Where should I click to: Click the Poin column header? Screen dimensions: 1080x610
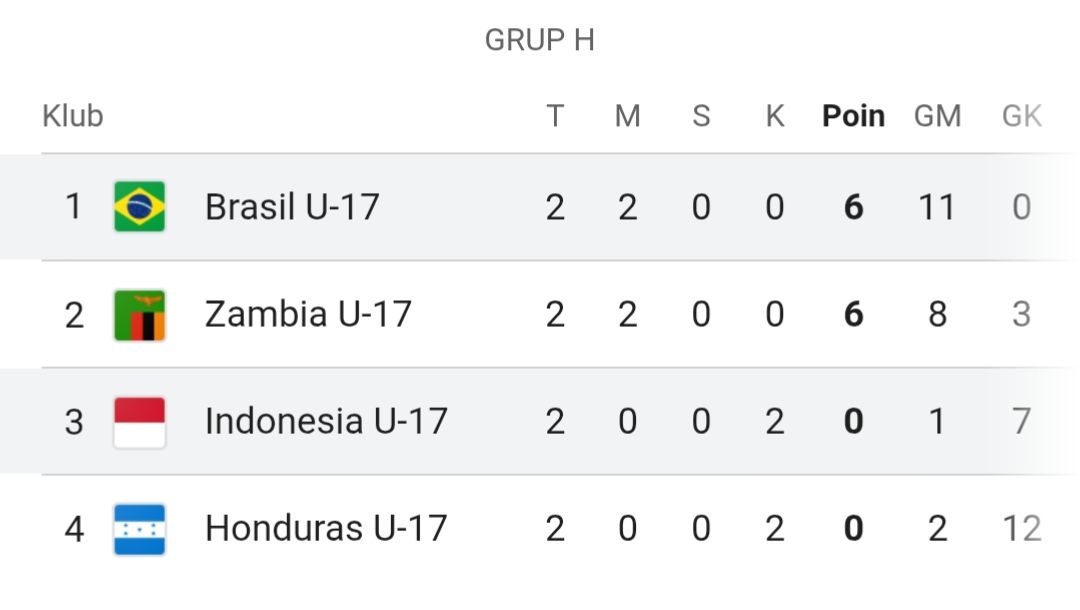pyautogui.click(x=853, y=116)
